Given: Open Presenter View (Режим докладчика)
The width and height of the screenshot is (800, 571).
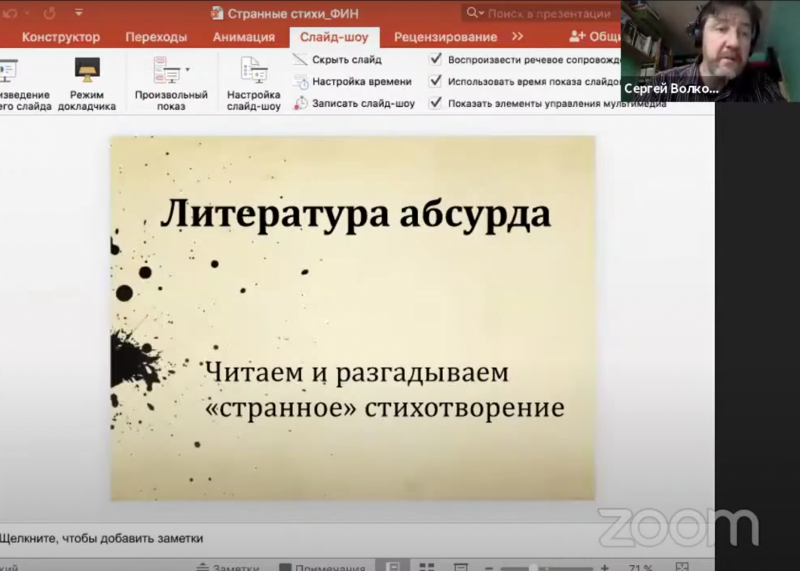Looking at the screenshot, I should pyautogui.click(x=87, y=83).
